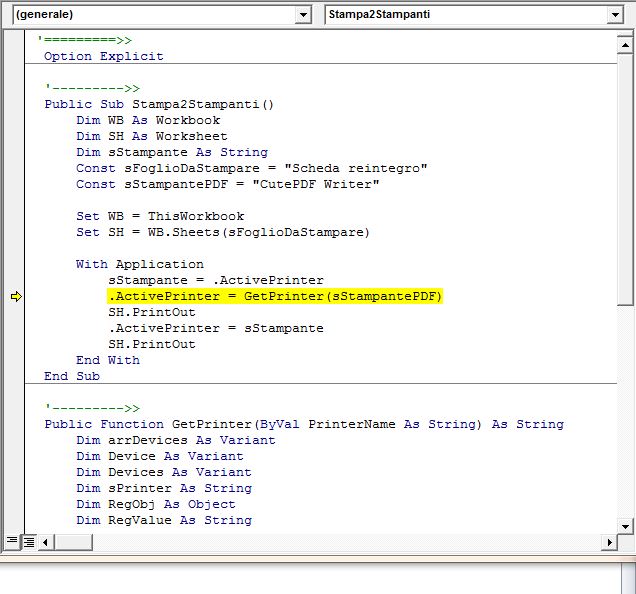Click Set WB = ThisWorkbook line
Viewport: 636px width, 594px height.
coord(160,216)
